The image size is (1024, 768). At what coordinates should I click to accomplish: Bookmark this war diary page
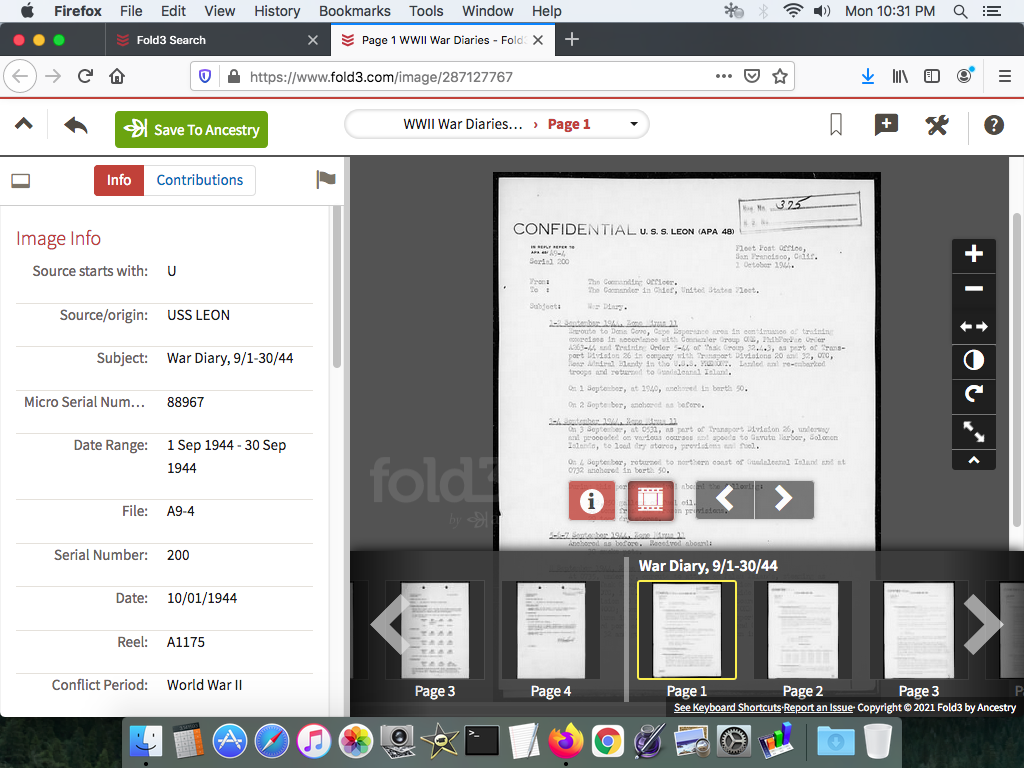click(836, 125)
